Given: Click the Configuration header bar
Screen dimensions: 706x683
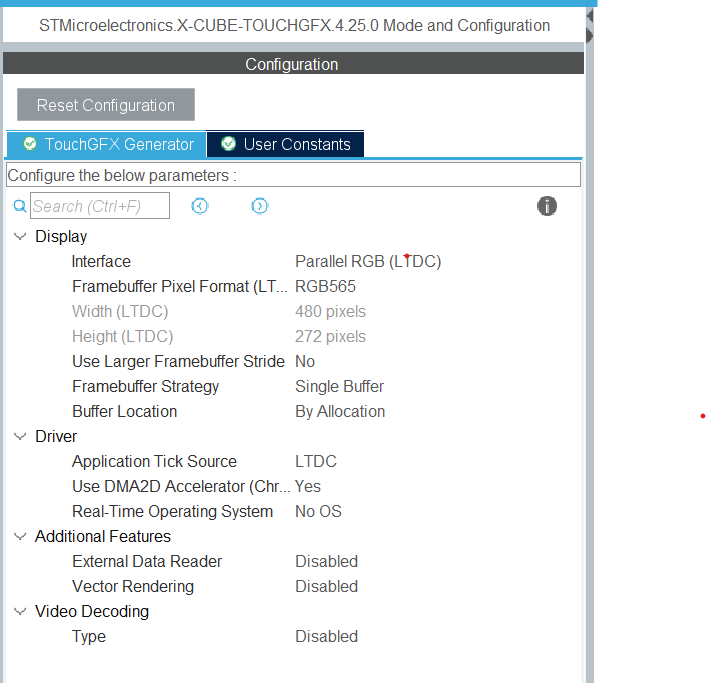Looking at the screenshot, I should (x=293, y=63).
